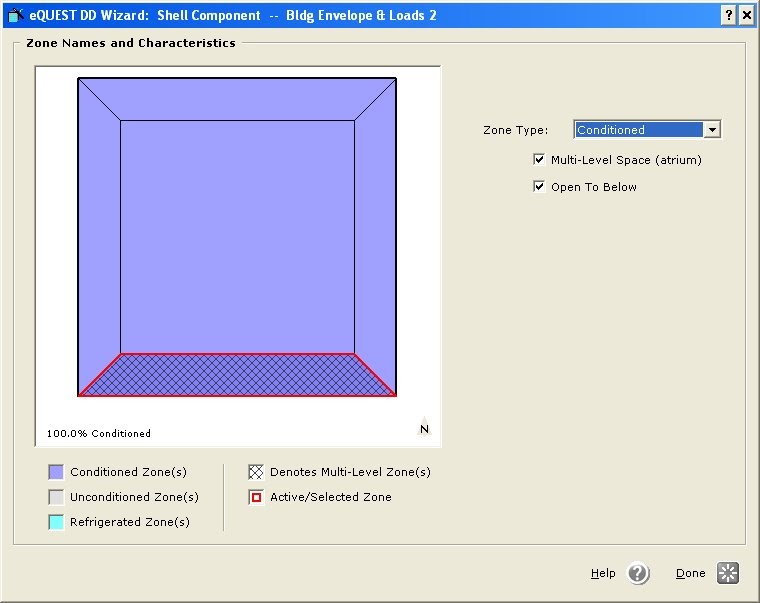Uncheck the Open To Below checkbox

[538, 187]
